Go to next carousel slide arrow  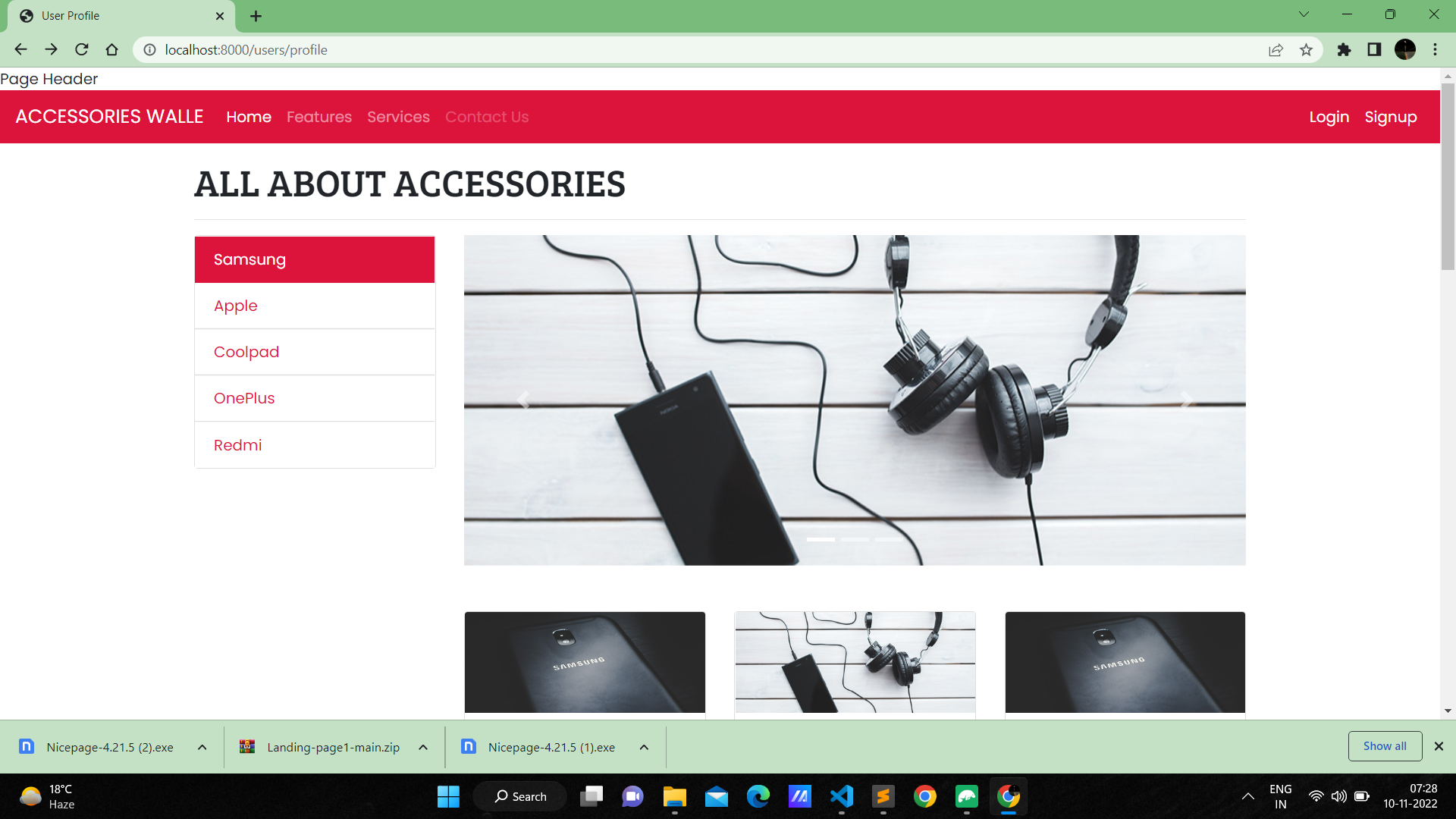(1186, 400)
